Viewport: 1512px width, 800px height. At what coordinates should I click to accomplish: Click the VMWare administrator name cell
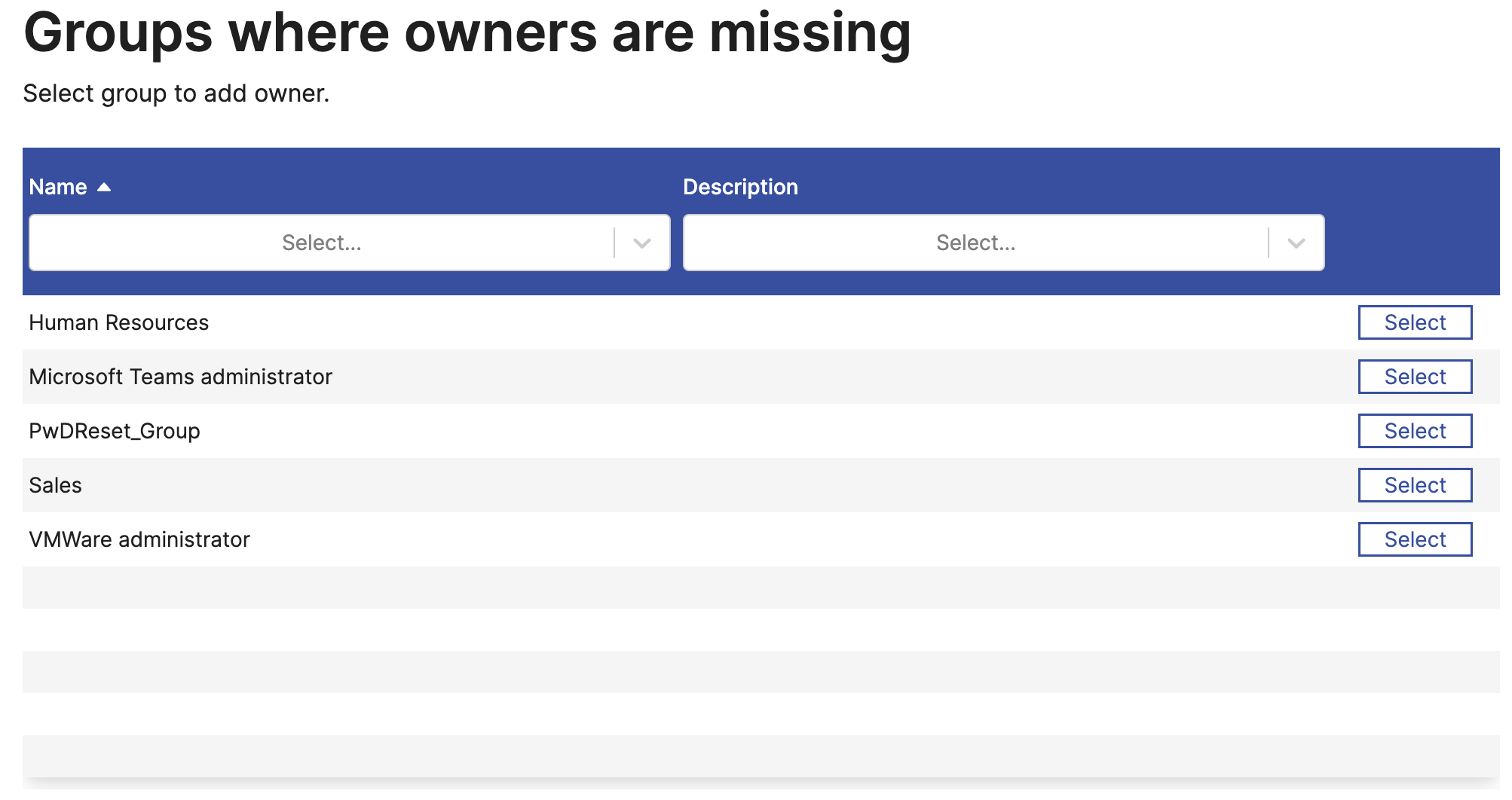click(x=139, y=539)
